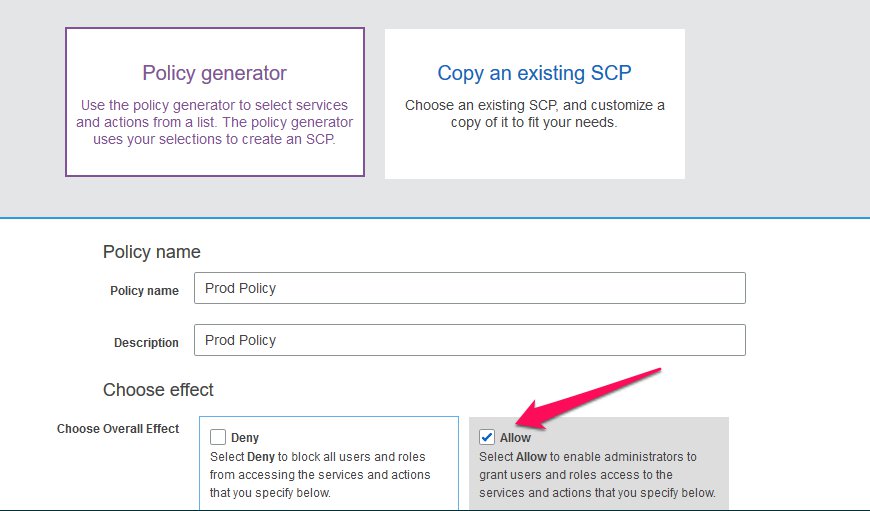The image size is (870, 511).
Task: Click the "Policy name" section heading
Action: click(x=152, y=252)
